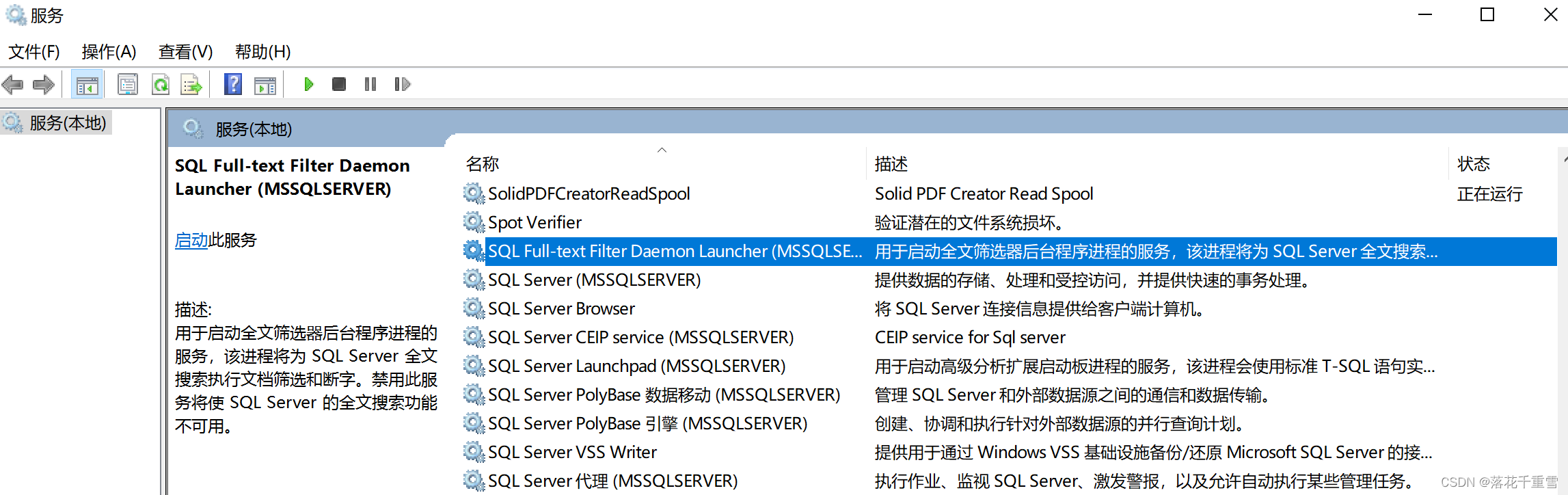Screen dimensions: 1568x495
Task: Click the gear icon of SQL Server Launchpad
Action: click(474, 366)
